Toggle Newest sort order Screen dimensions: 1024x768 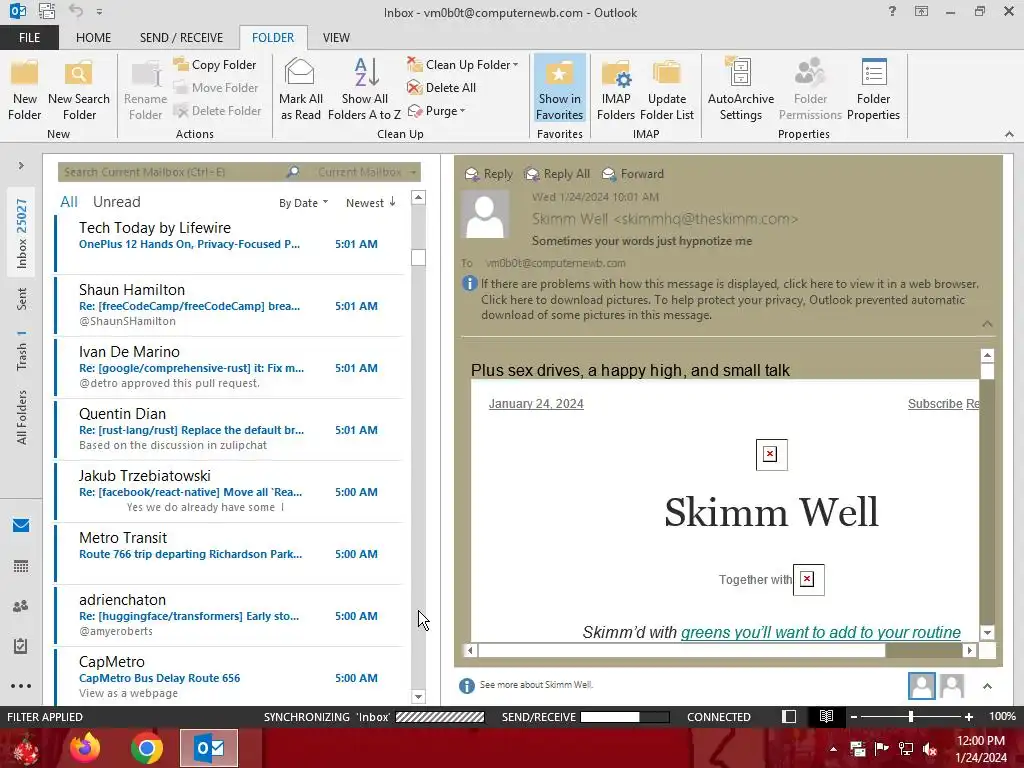[x=371, y=203]
